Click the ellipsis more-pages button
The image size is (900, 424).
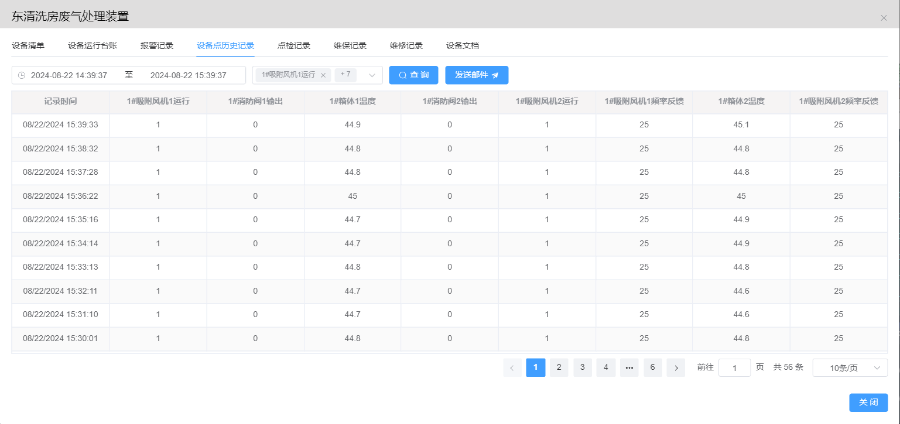click(x=629, y=368)
